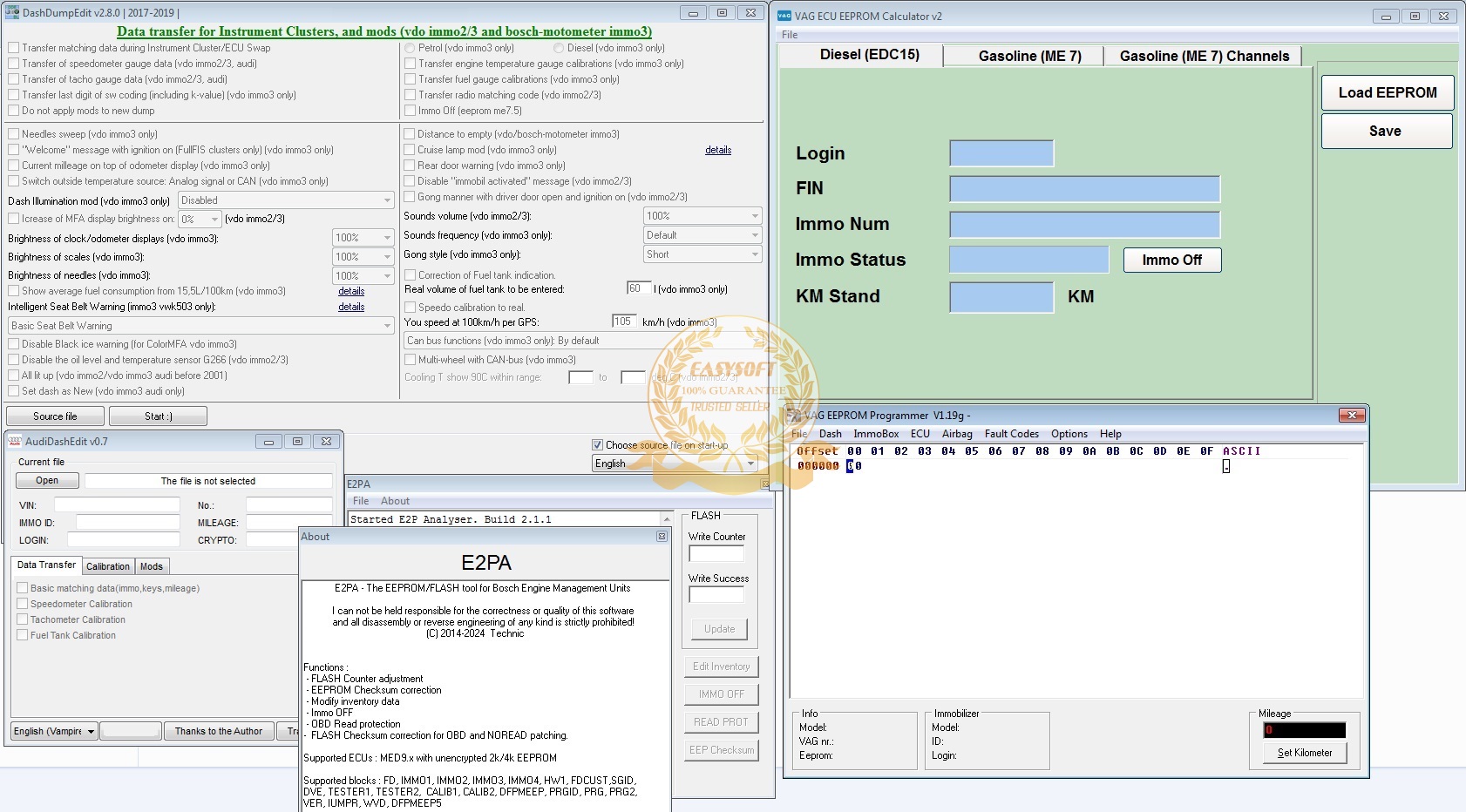Click the AudiDashEdit title bar icon
The height and width of the screenshot is (812, 1466).
coord(15,441)
